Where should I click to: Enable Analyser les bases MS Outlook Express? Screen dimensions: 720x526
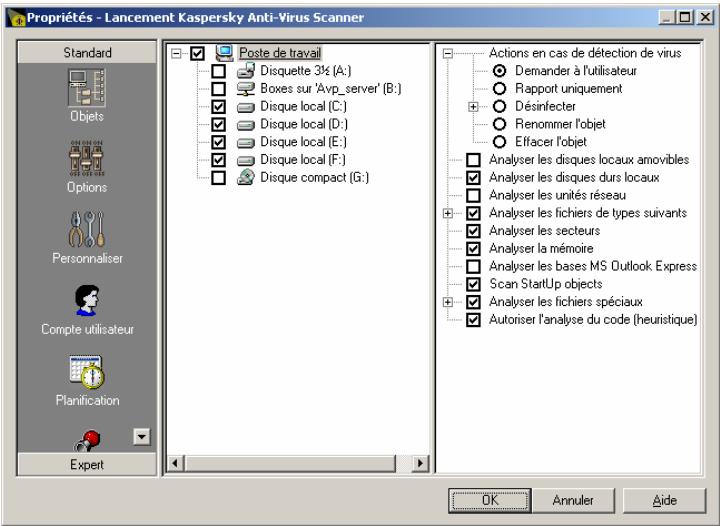point(473,266)
